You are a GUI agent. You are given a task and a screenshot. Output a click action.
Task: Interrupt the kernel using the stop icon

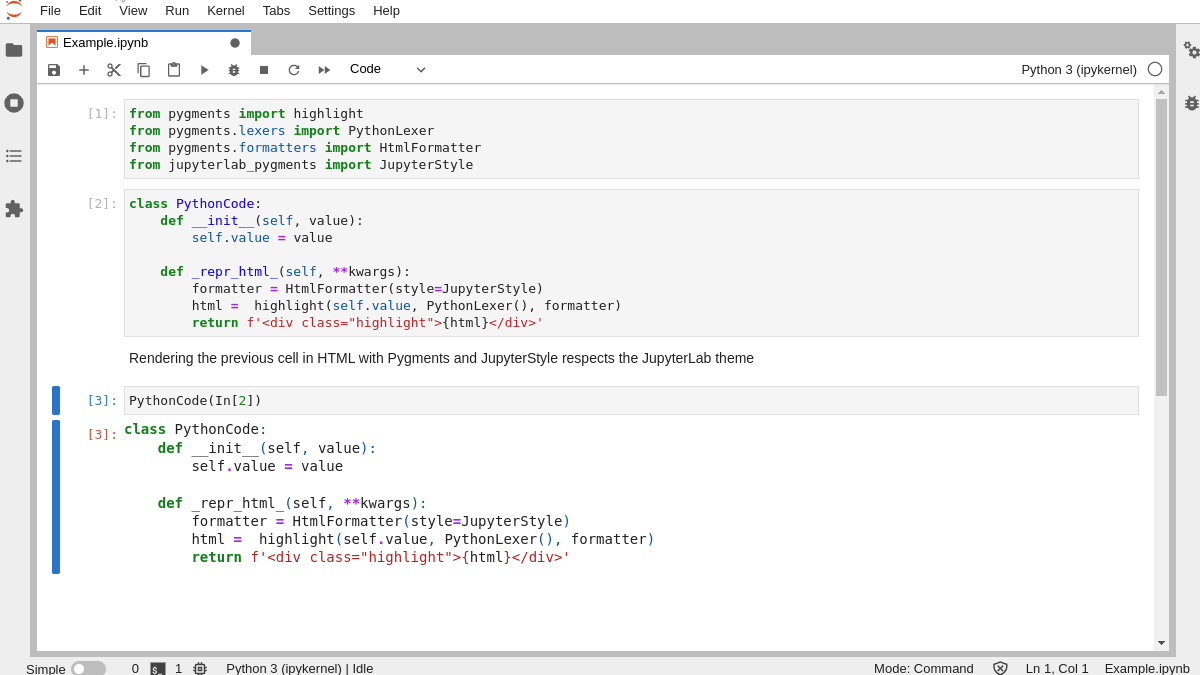pyautogui.click(x=263, y=69)
